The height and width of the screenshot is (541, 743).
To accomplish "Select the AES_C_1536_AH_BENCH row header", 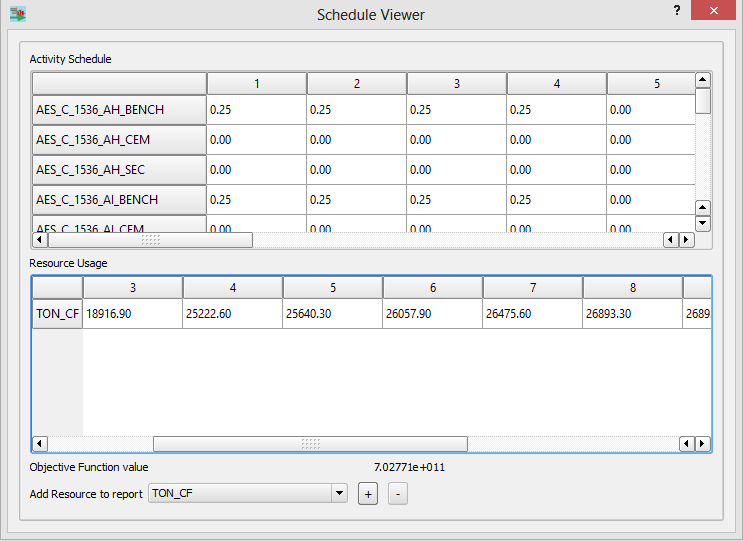I will click(x=119, y=110).
